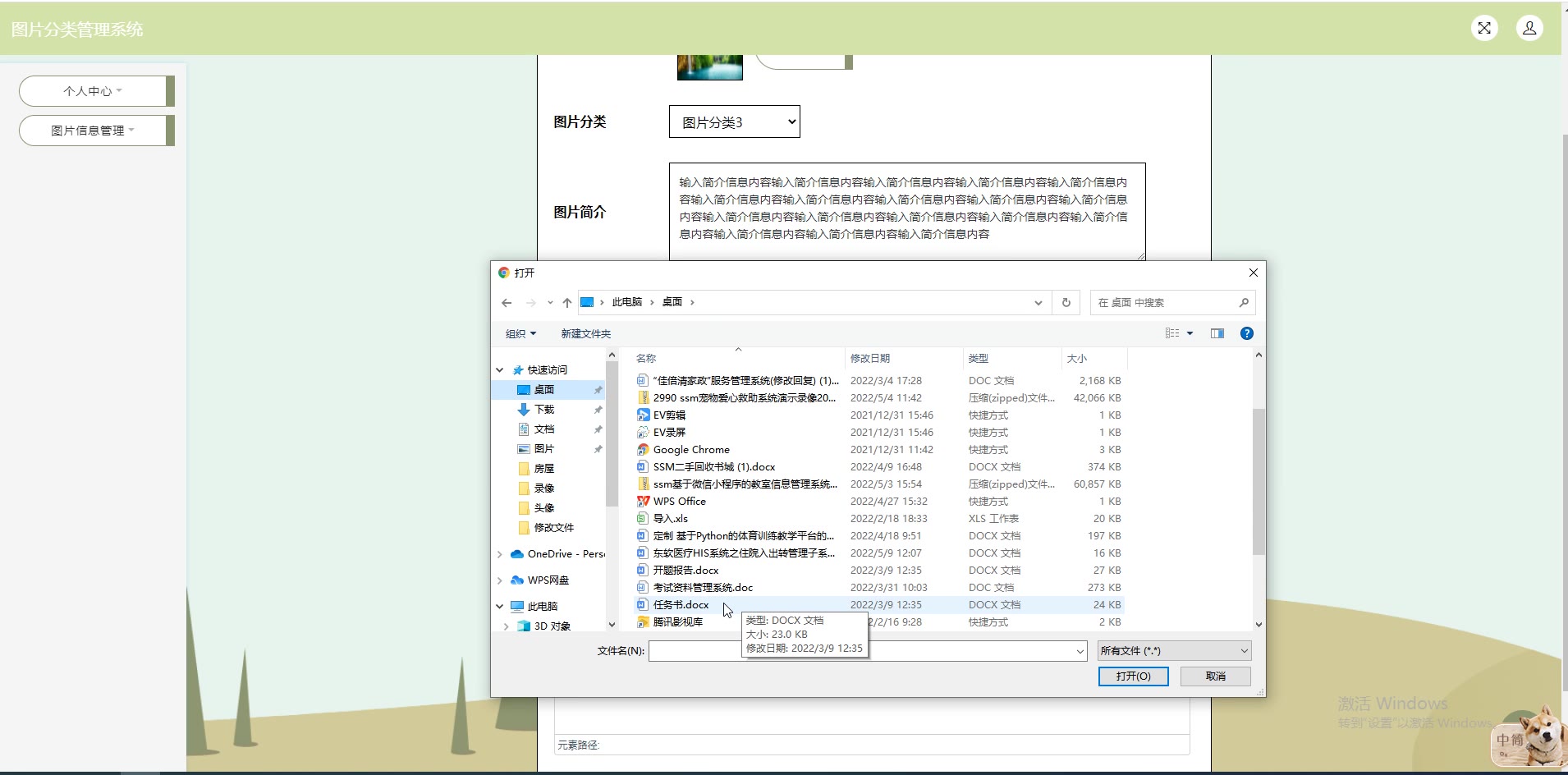Expand the 个人中心 sidebar menu

[x=93, y=91]
